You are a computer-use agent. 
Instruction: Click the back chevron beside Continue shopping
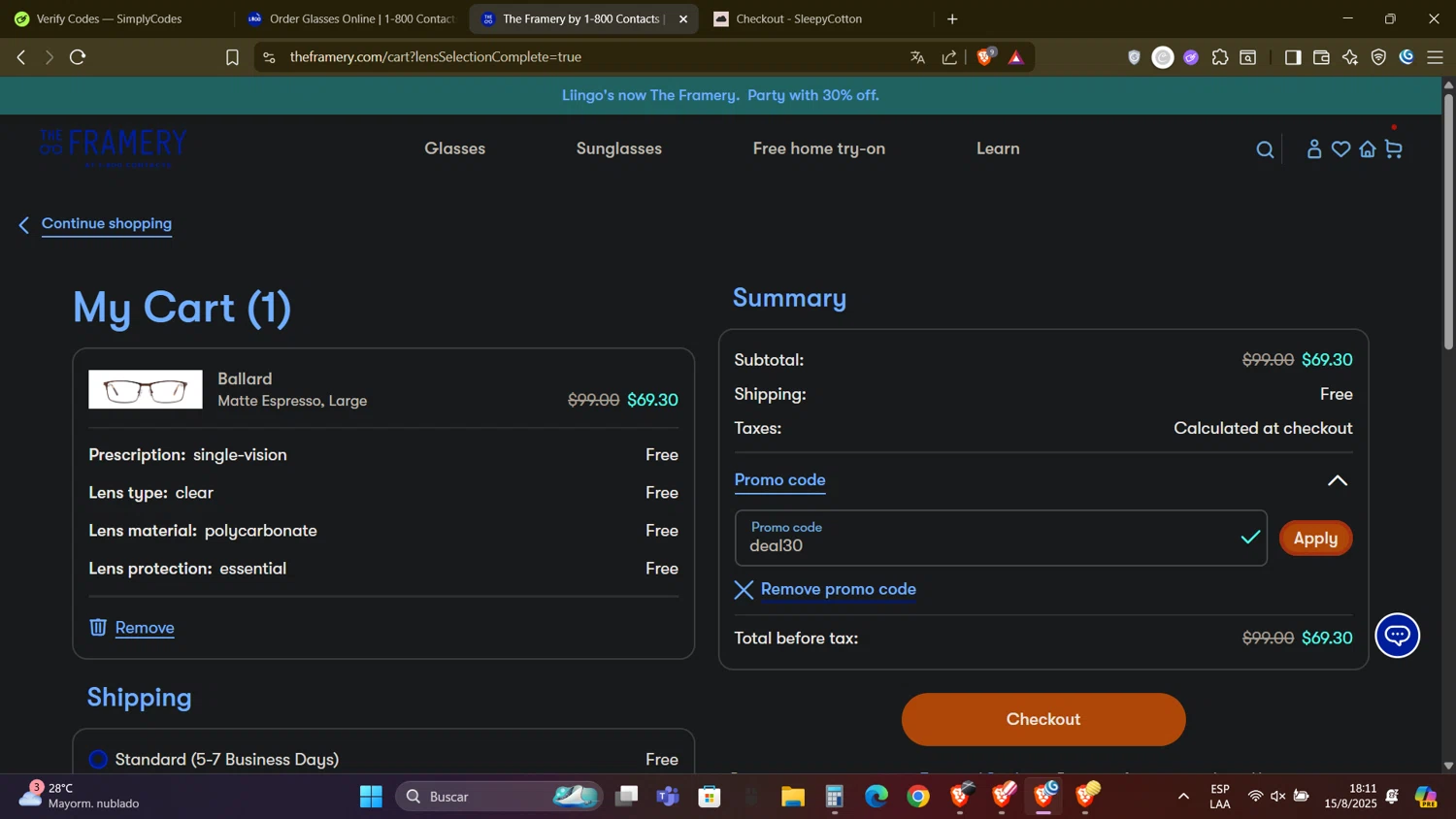click(x=24, y=225)
